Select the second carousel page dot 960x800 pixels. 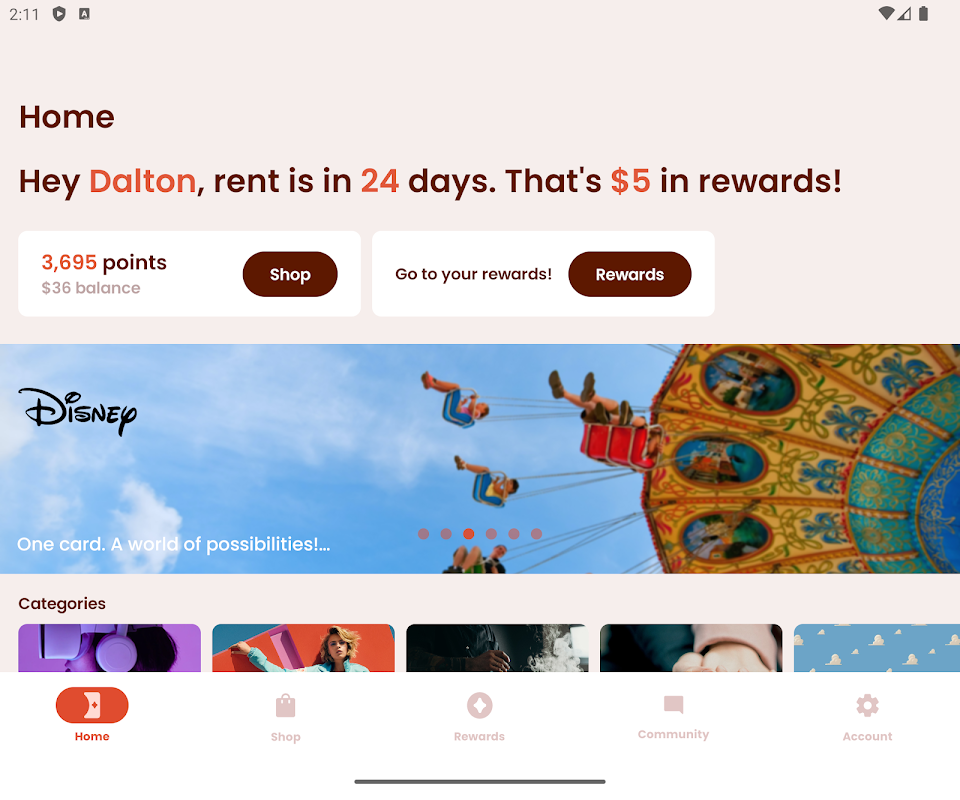tap(446, 534)
